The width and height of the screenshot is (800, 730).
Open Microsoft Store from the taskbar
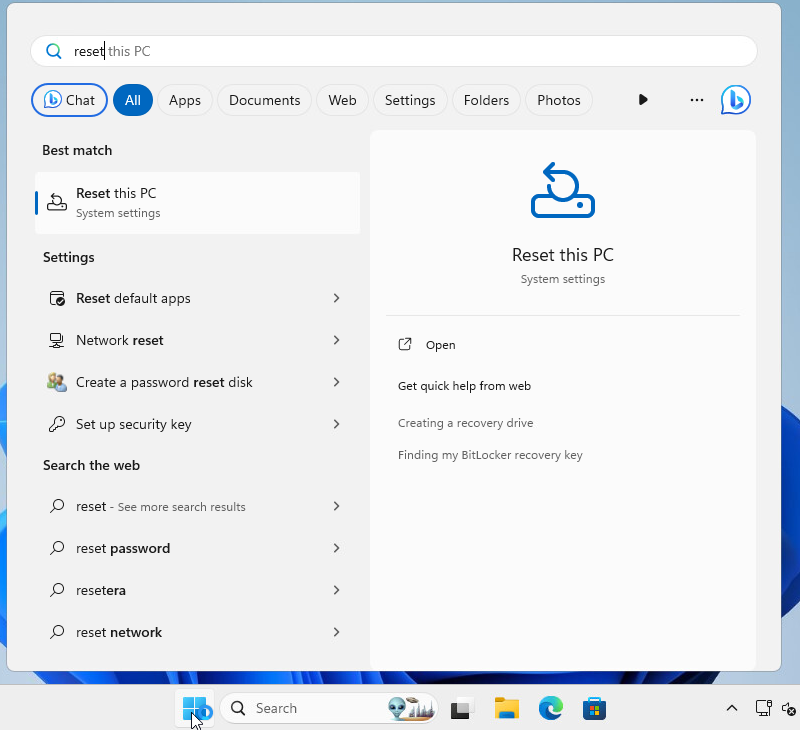[594, 709]
